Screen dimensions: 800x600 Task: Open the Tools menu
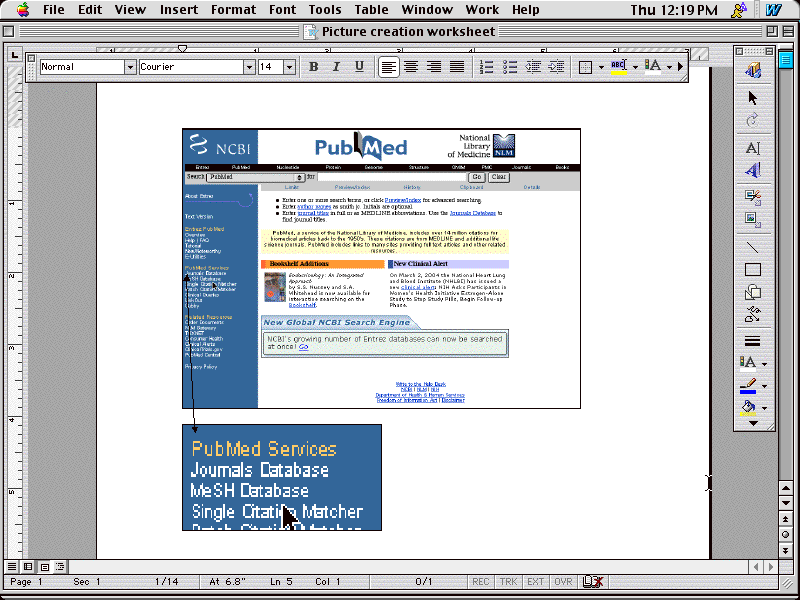pyautogui.click(x=325, y=10)
